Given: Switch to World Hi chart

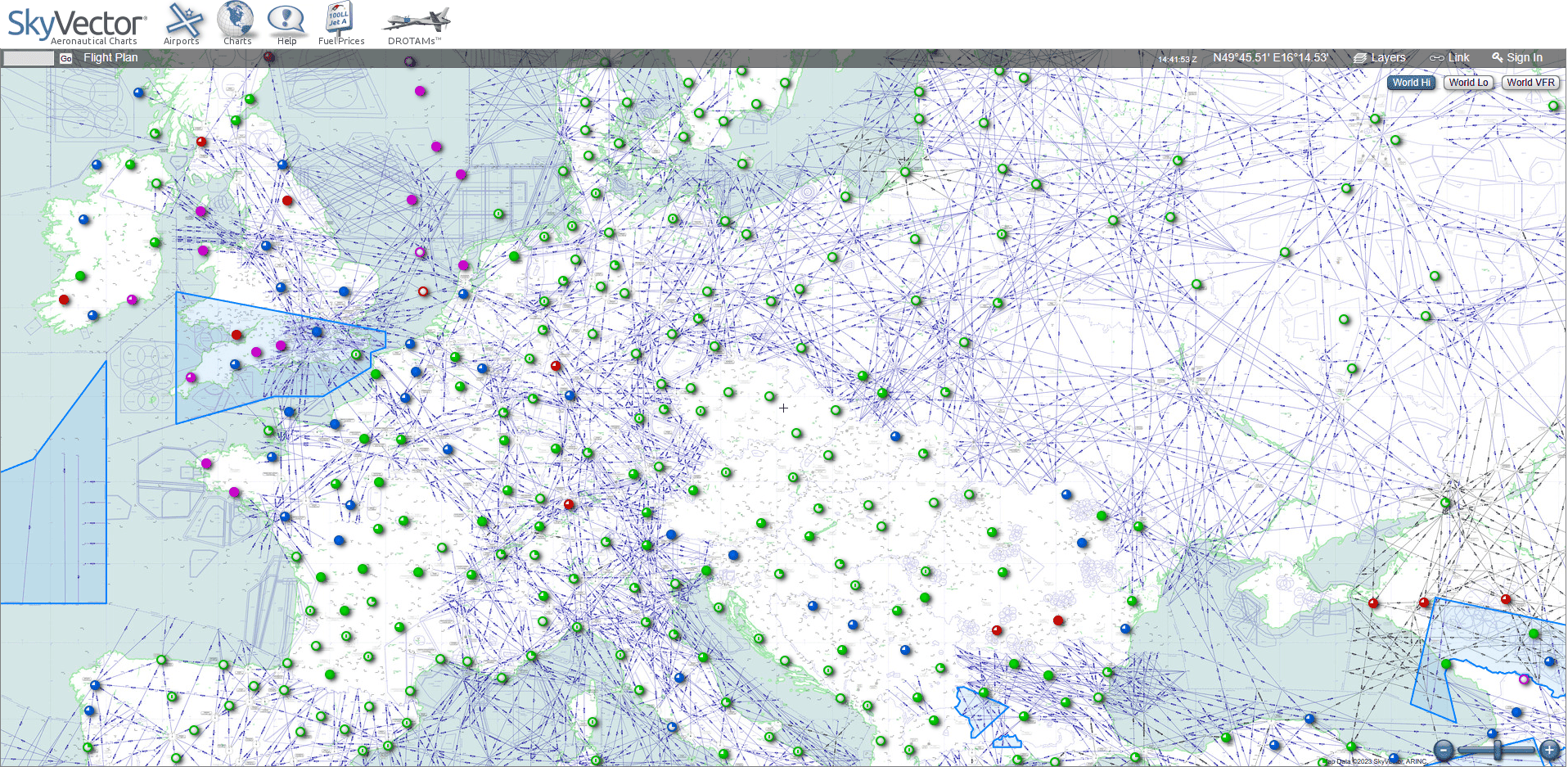Looking at the screenshot, I should [1412, 83].
